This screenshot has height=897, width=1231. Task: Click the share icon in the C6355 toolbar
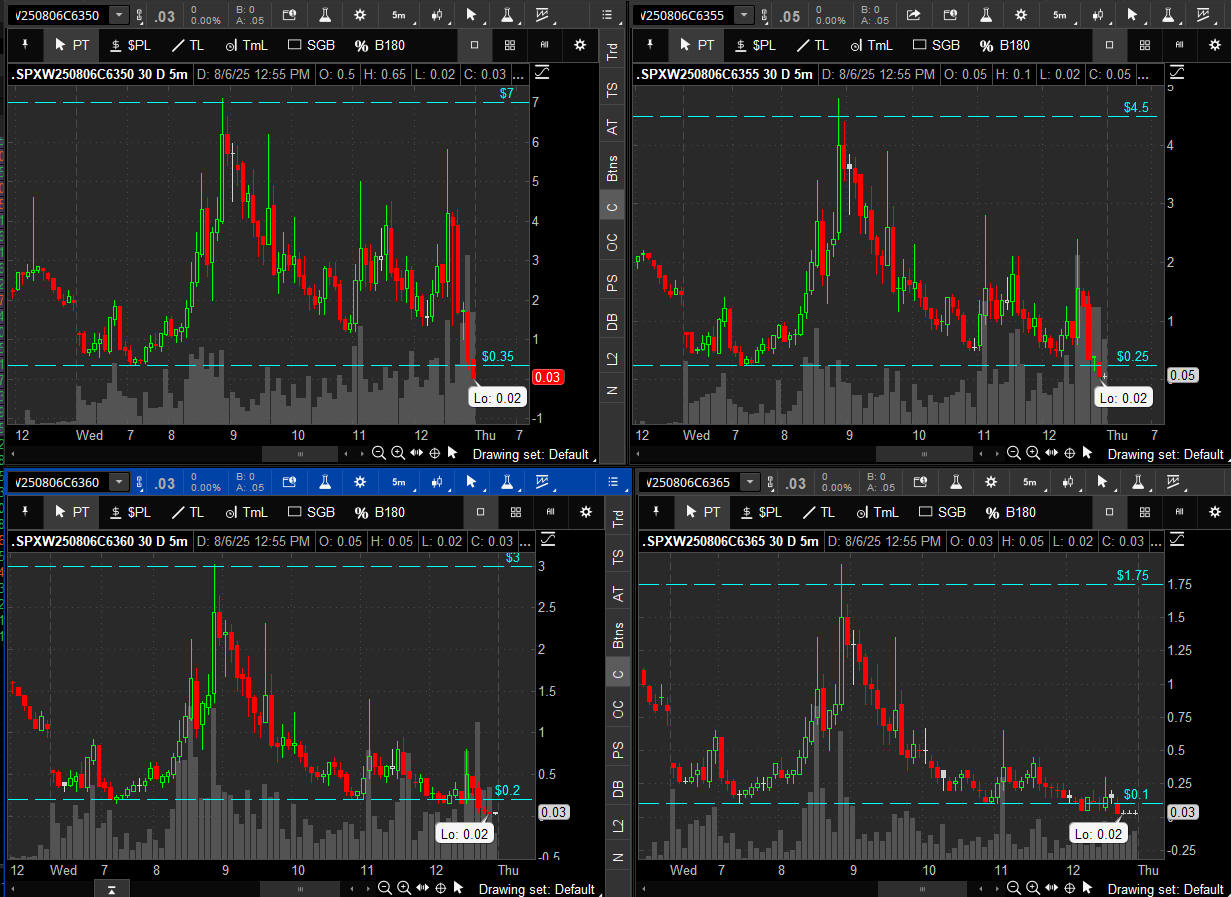point(913,15)
